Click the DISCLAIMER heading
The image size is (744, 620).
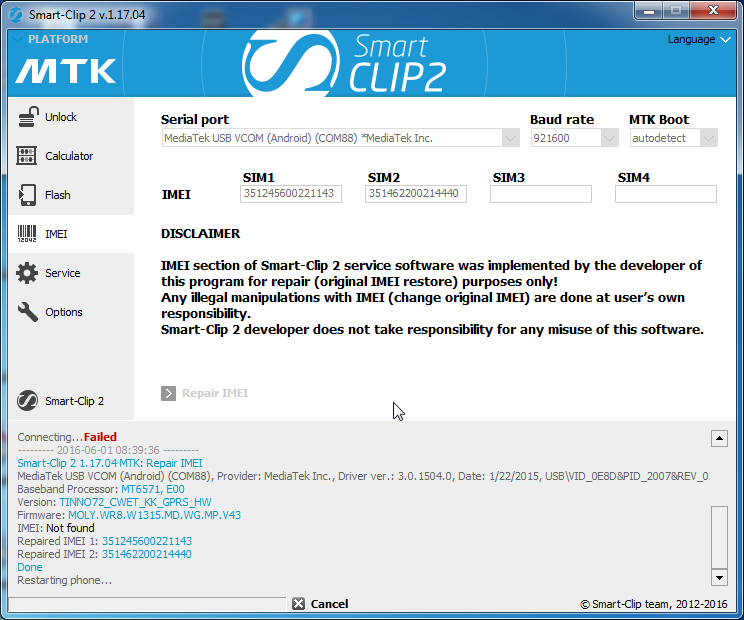point(200,233)
